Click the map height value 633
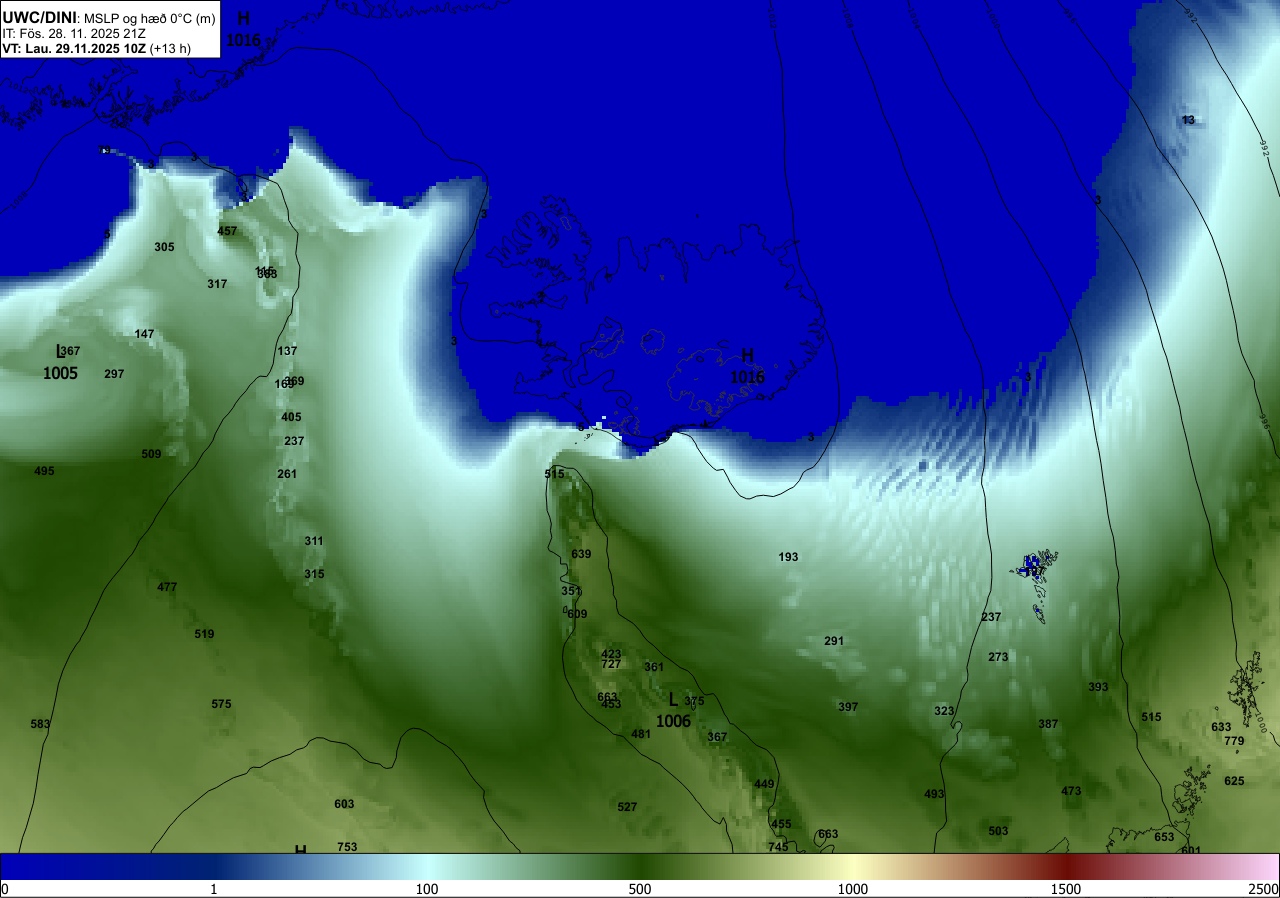Screen dimensions: 1280x898 (1221, 727)
